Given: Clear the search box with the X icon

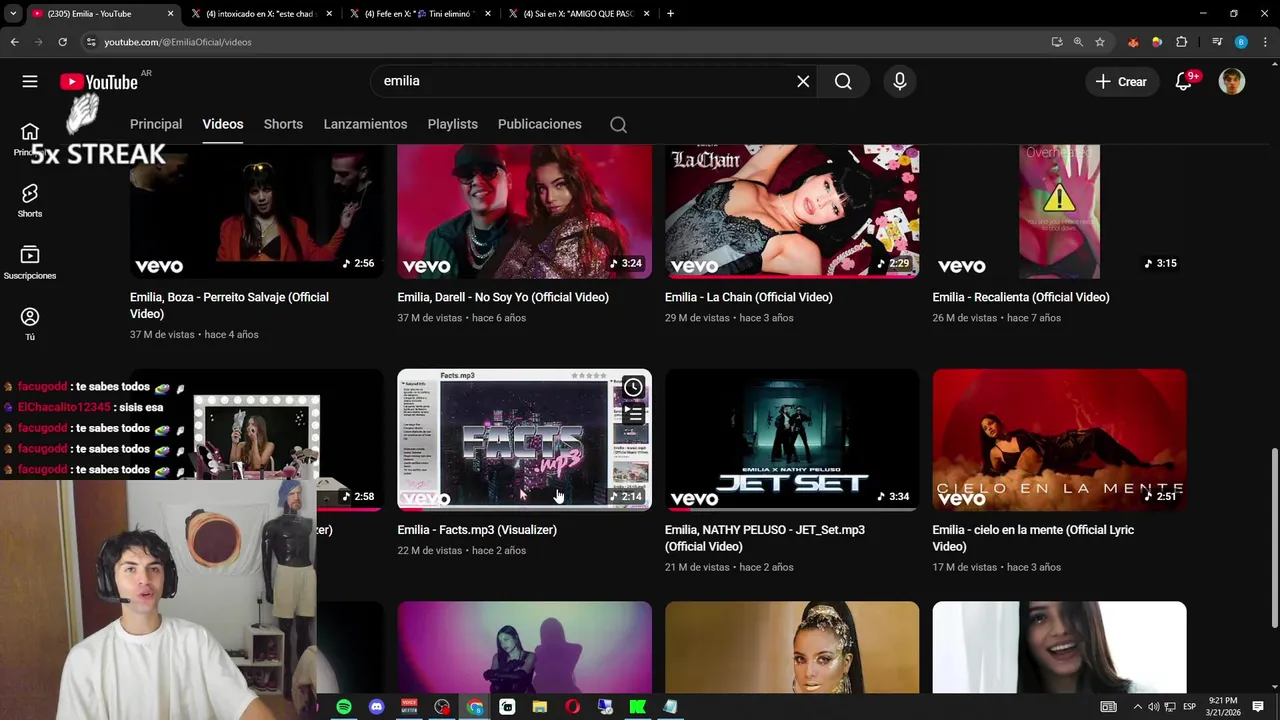Looking at the screenshot, I should click(x=803, y=81).
